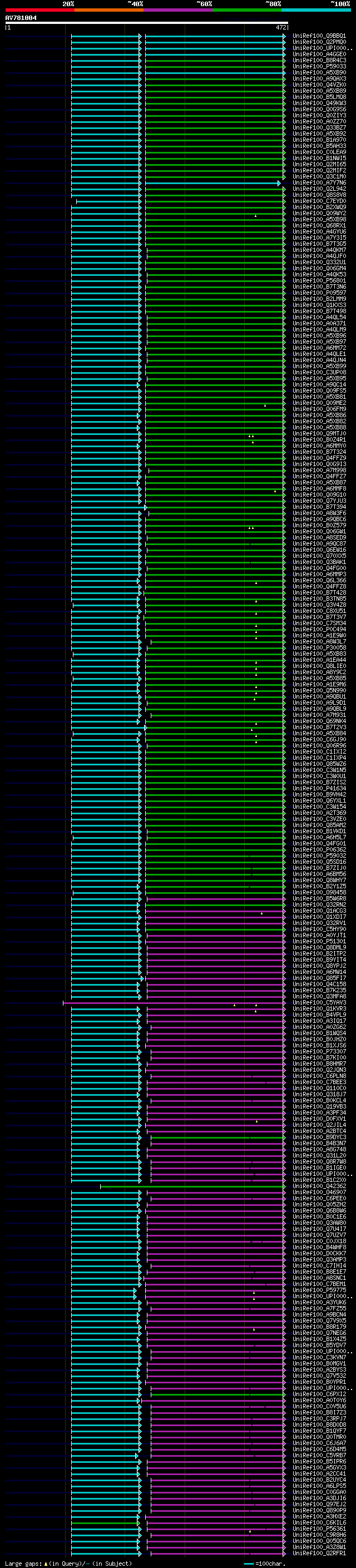Click the orange ~40% identity legend segment

click(x=109, y=10)
